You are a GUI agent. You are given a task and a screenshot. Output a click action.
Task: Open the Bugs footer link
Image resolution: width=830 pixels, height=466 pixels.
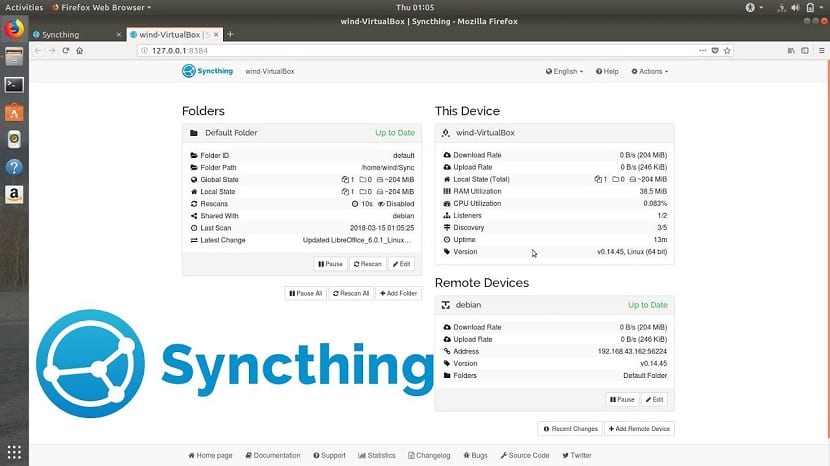[475, 455]
